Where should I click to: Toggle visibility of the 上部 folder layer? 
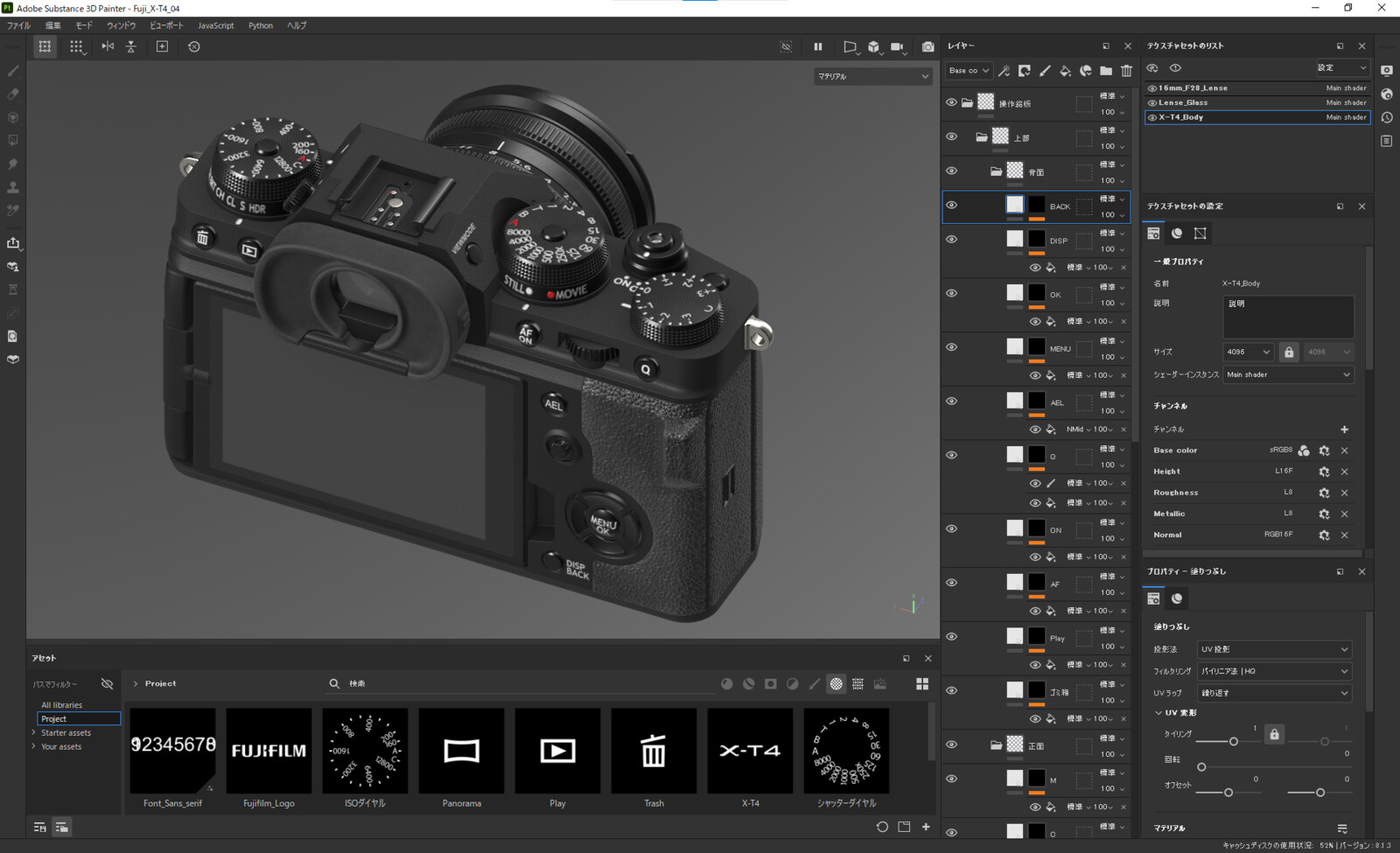click(x=951, y=136)
